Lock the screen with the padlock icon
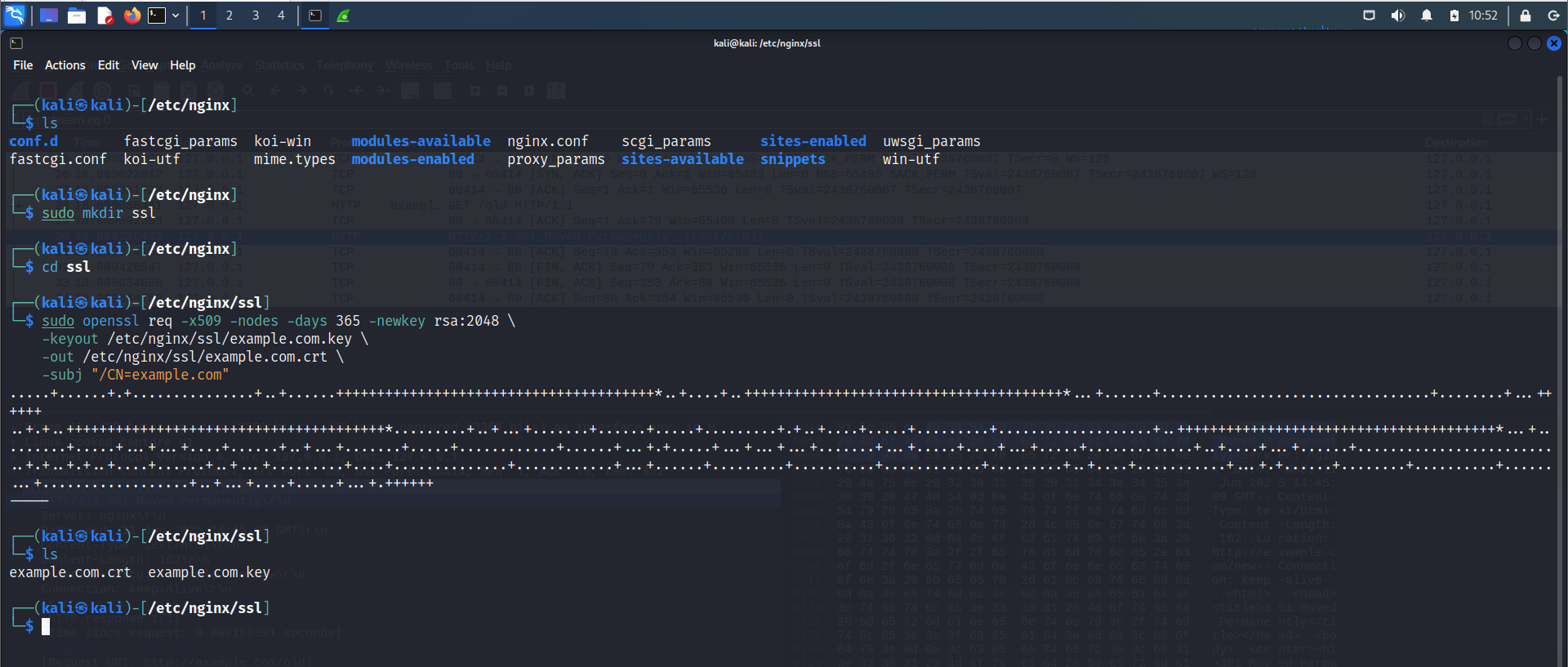The image size is (1568, 667). (x=1525, y=16)
